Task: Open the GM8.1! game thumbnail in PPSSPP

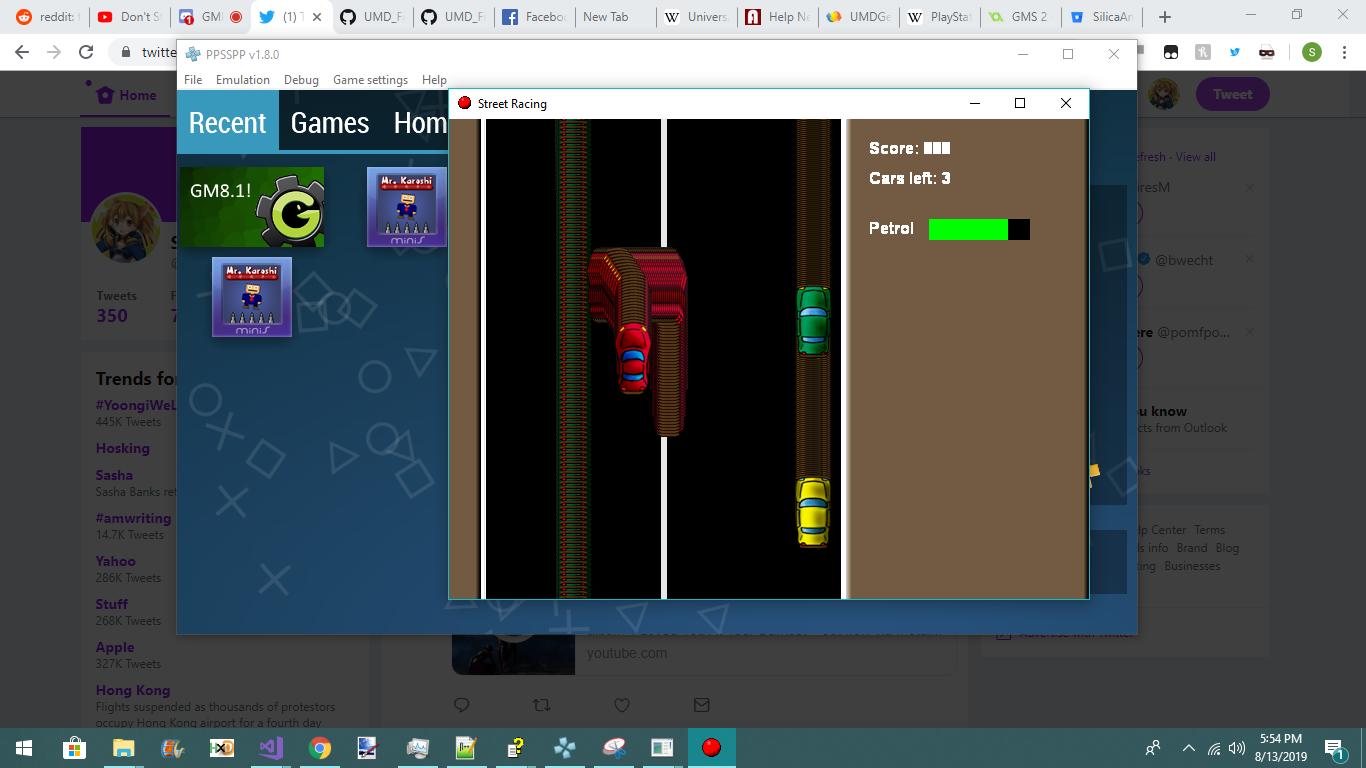Action: [x=252, y=207]
